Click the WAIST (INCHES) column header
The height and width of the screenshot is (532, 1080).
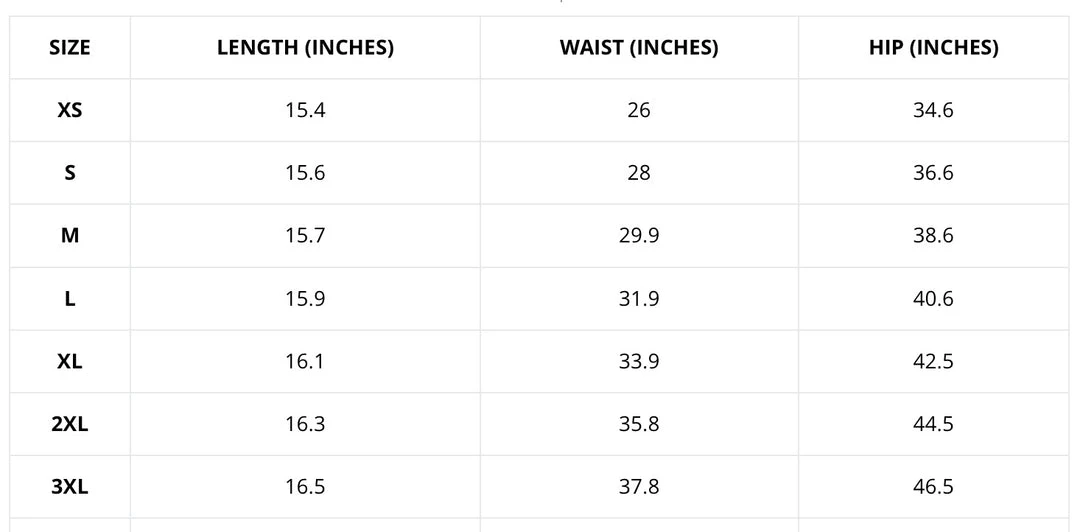[x=639, y=48]
